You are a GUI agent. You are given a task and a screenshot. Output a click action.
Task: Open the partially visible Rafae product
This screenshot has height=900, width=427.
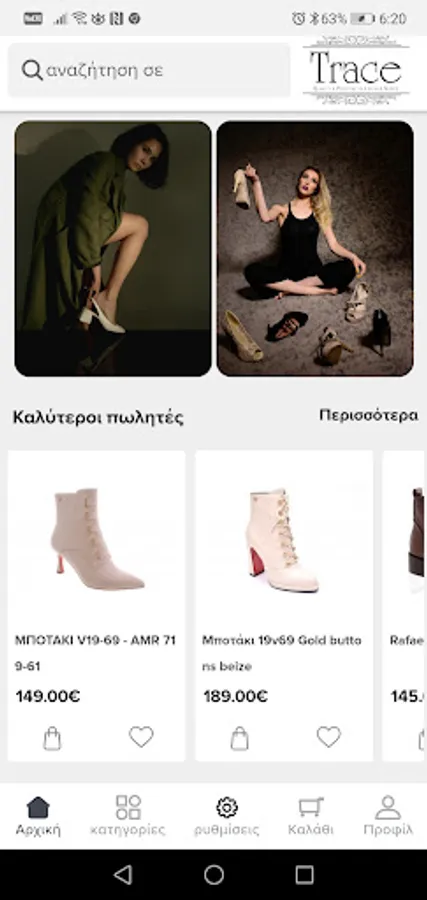pyautogui.click(x=404, y=606)
